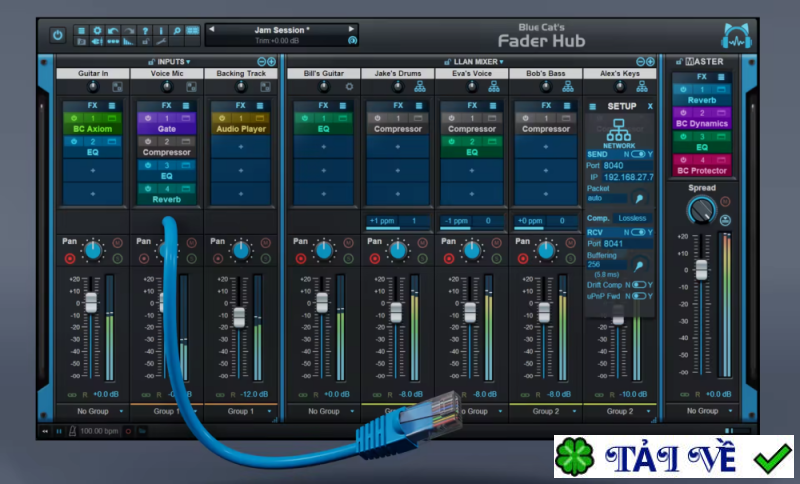Click the three-dots toolbar icon
The width and height of the screenshot is (800, 484).
[113, 41]
